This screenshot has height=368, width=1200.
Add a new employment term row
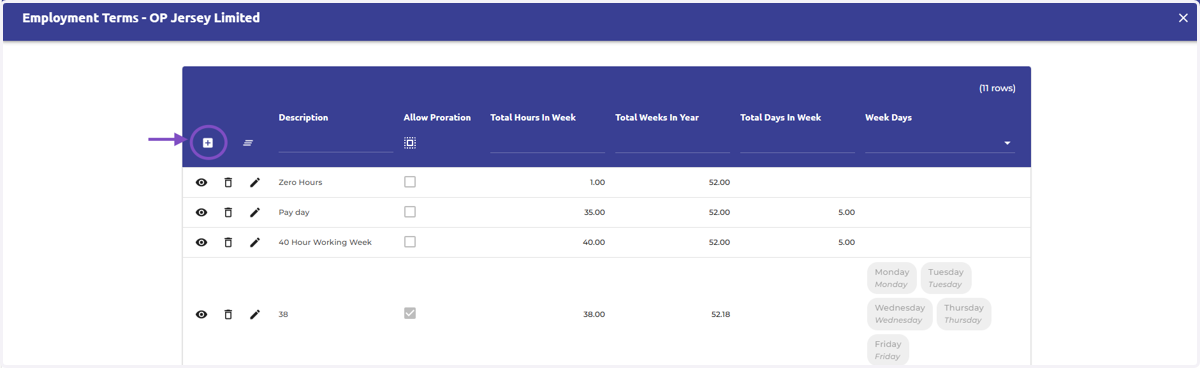(x=208, y=143)
